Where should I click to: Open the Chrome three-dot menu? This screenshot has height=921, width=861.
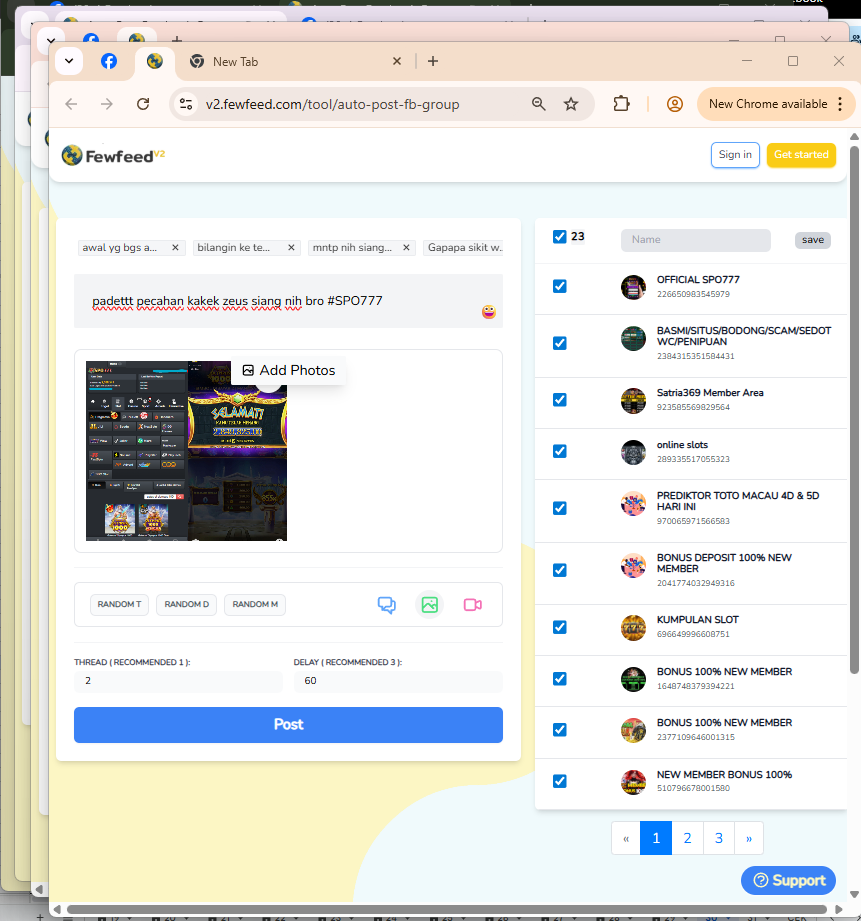(840, 104)
